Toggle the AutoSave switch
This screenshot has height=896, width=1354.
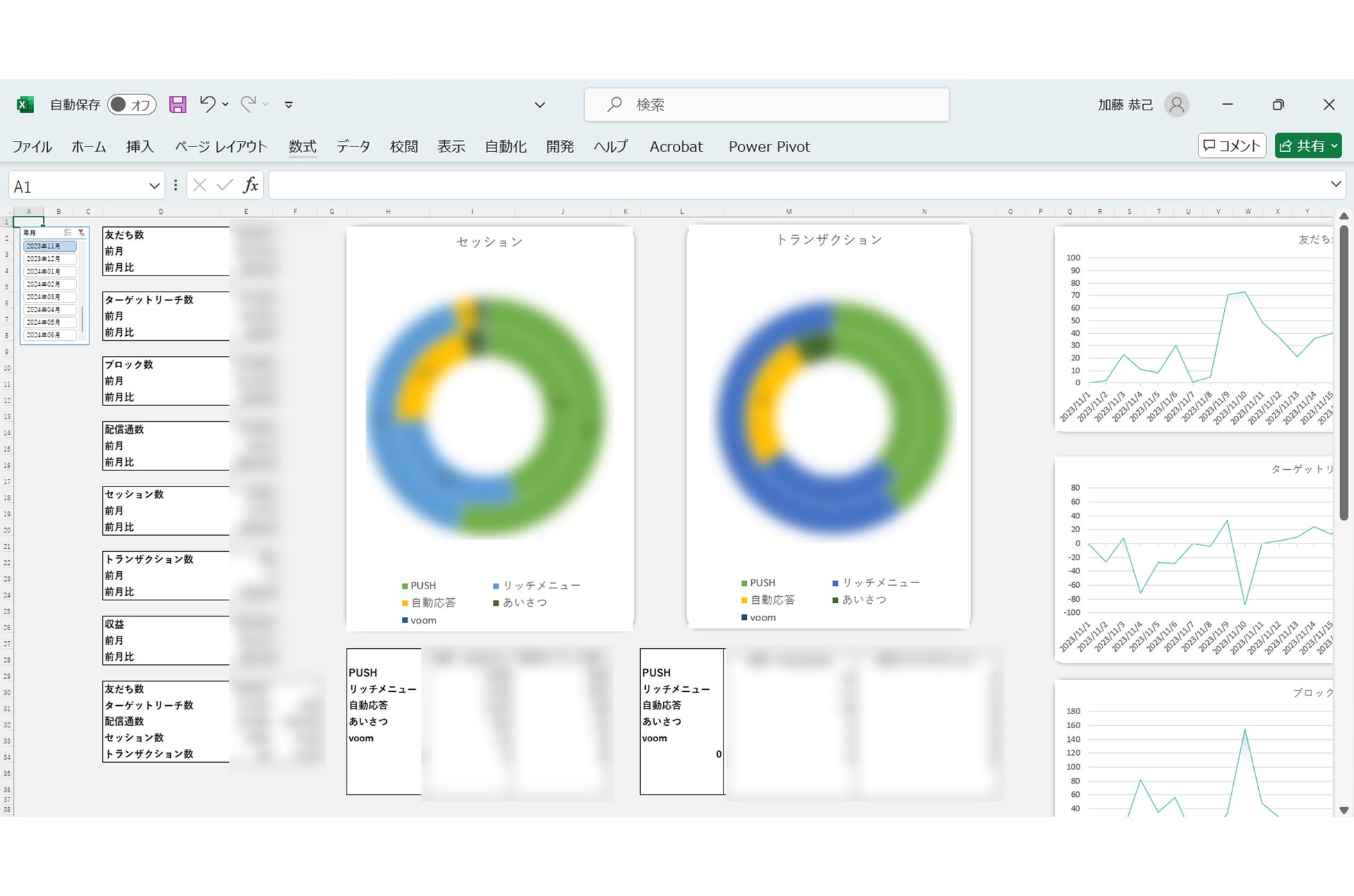click(131, 105)
